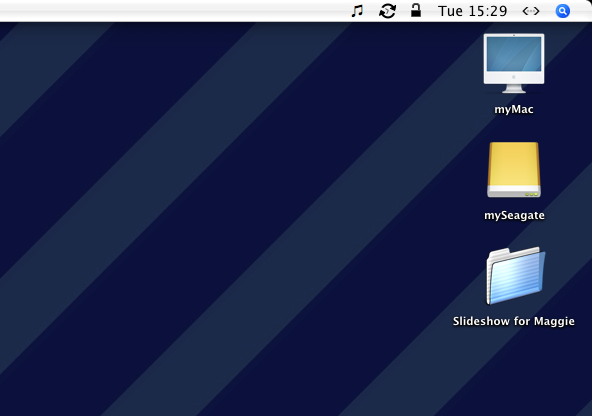
Task: Click the mySeagate label text
Action: coord(514,216)
